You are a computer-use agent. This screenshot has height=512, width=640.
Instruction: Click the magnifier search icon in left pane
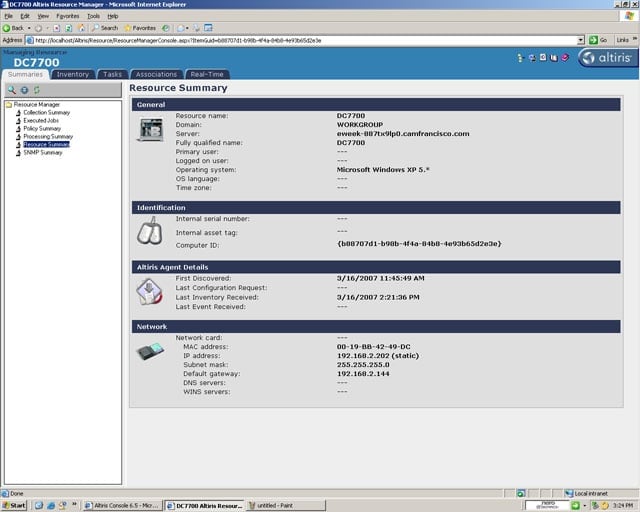12,90
